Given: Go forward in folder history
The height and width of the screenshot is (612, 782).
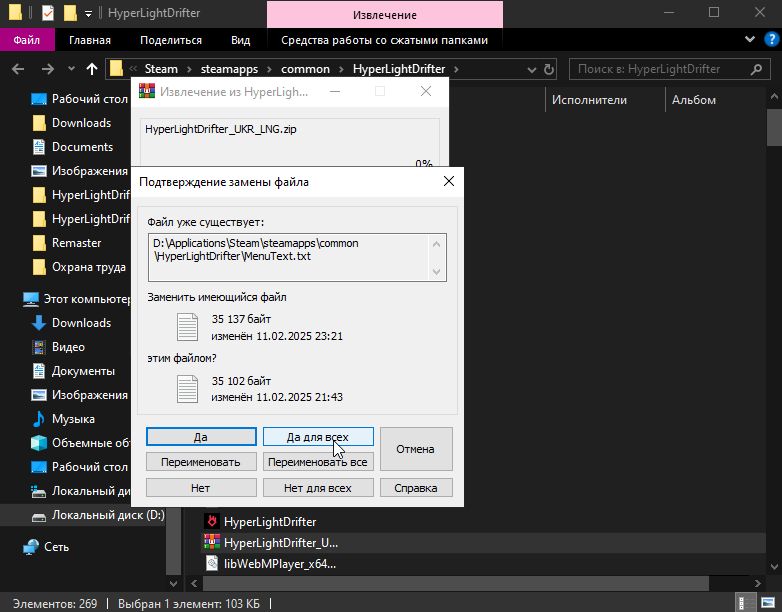Looking at the screenshot, I should coord(48,69).
